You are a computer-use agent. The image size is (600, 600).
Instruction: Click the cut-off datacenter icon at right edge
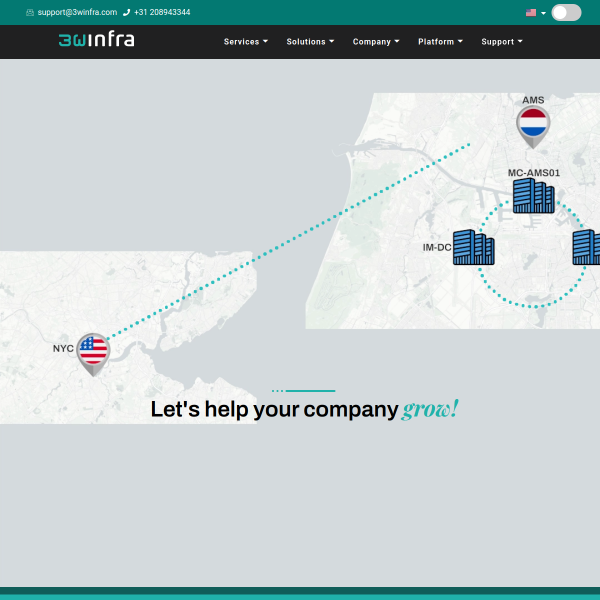(586, 247)
